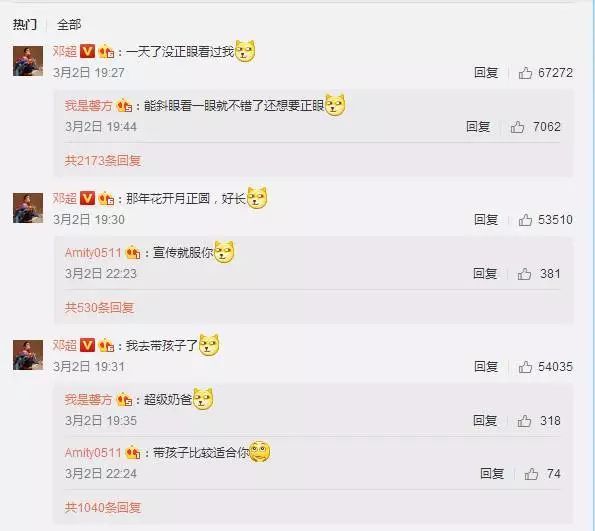Open 我是馨方 profile in first reply
The width and height of the screenshot is (595, 531).
(x=88, y=105)
